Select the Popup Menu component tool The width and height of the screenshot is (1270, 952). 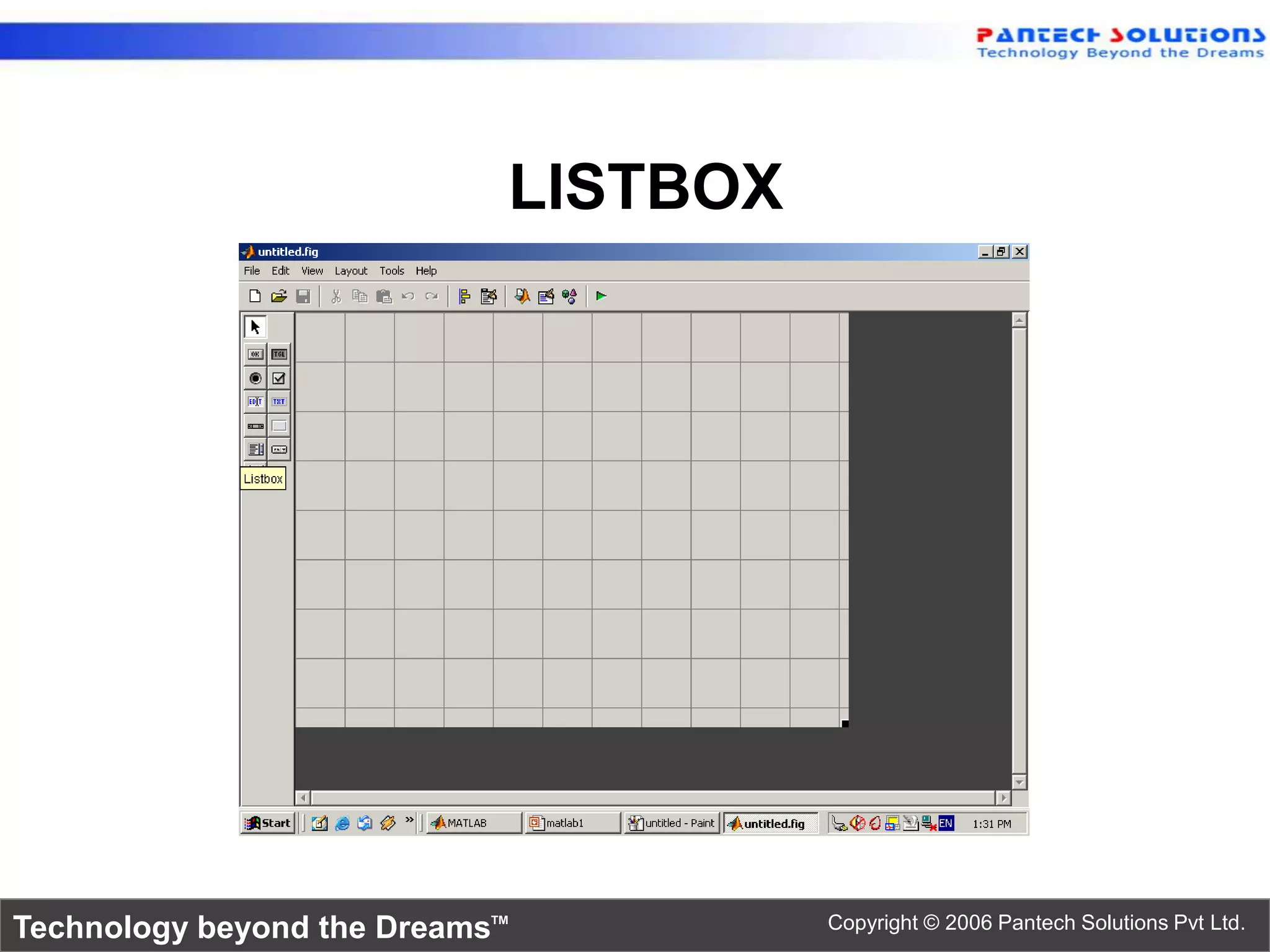point(279,449)
